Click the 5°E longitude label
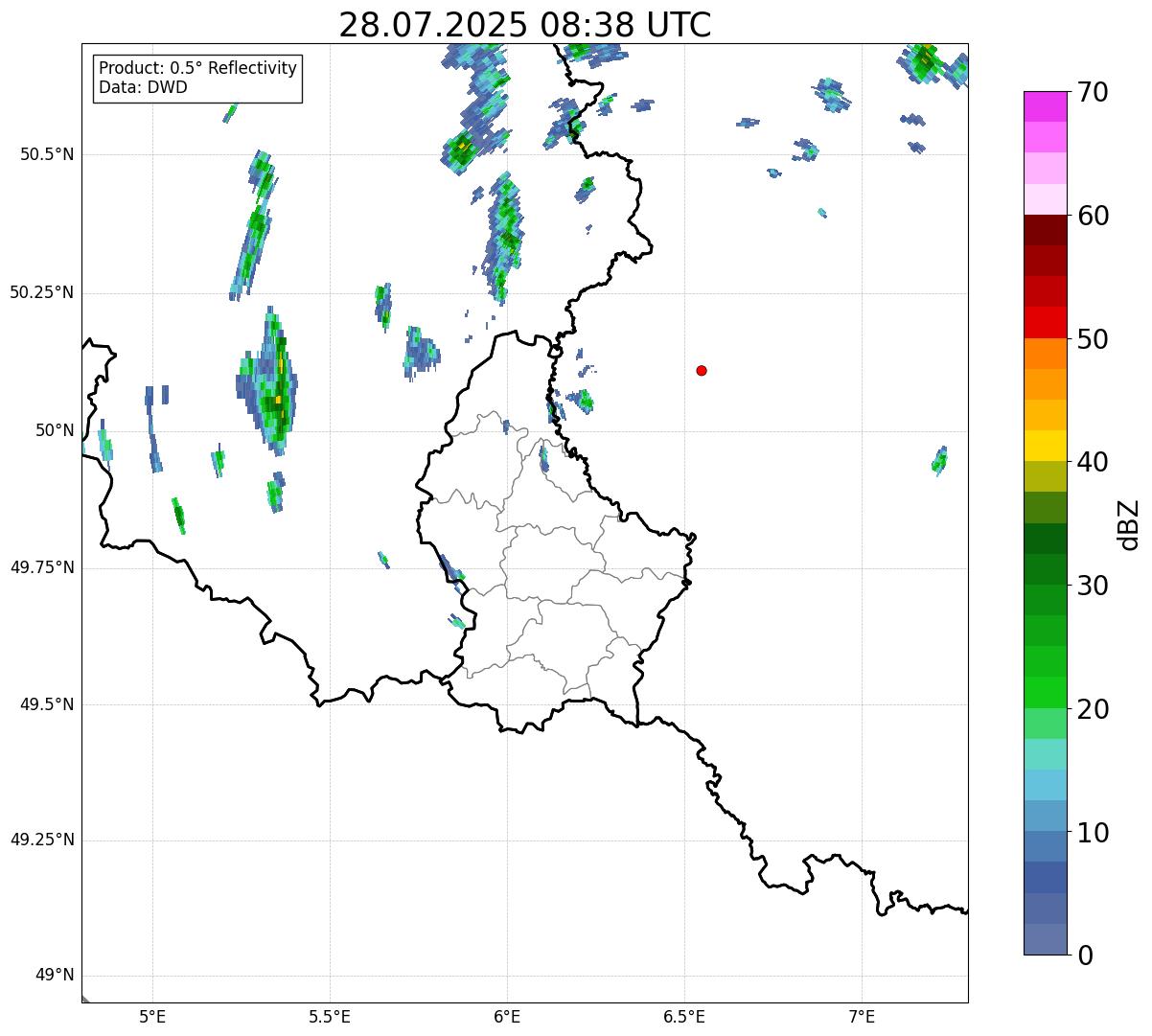This screenshot has height=1036, width=1152. [x=152, y=1016]
